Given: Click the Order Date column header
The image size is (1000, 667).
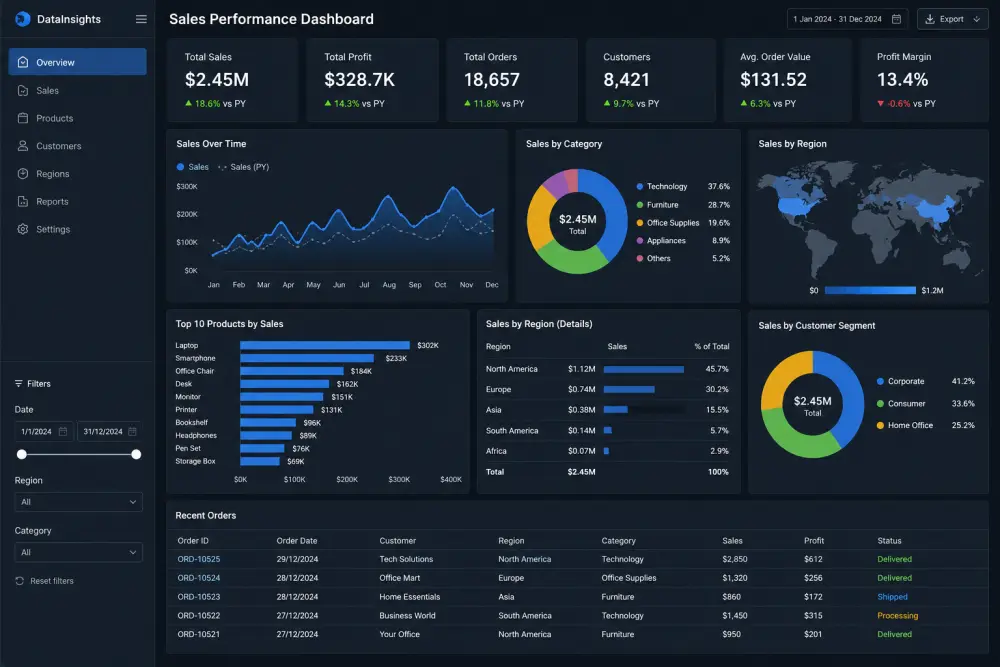Looking at the screenshot, I should tap(297, 541).
